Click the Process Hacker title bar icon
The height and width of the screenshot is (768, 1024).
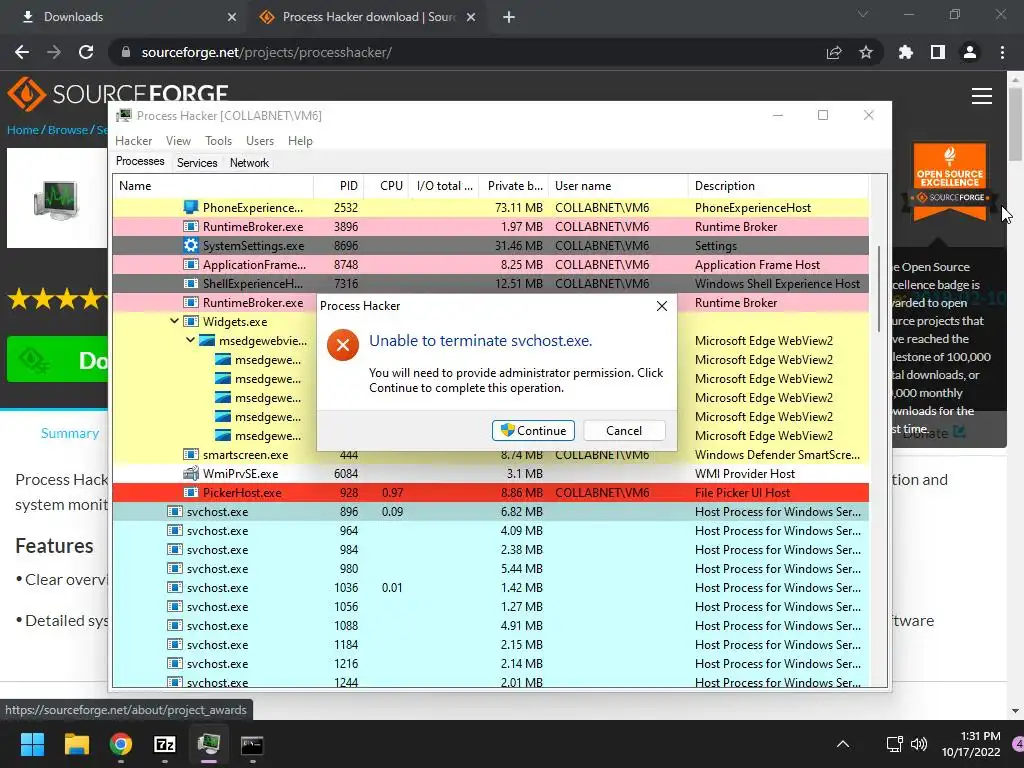click(x=123, y=116)
